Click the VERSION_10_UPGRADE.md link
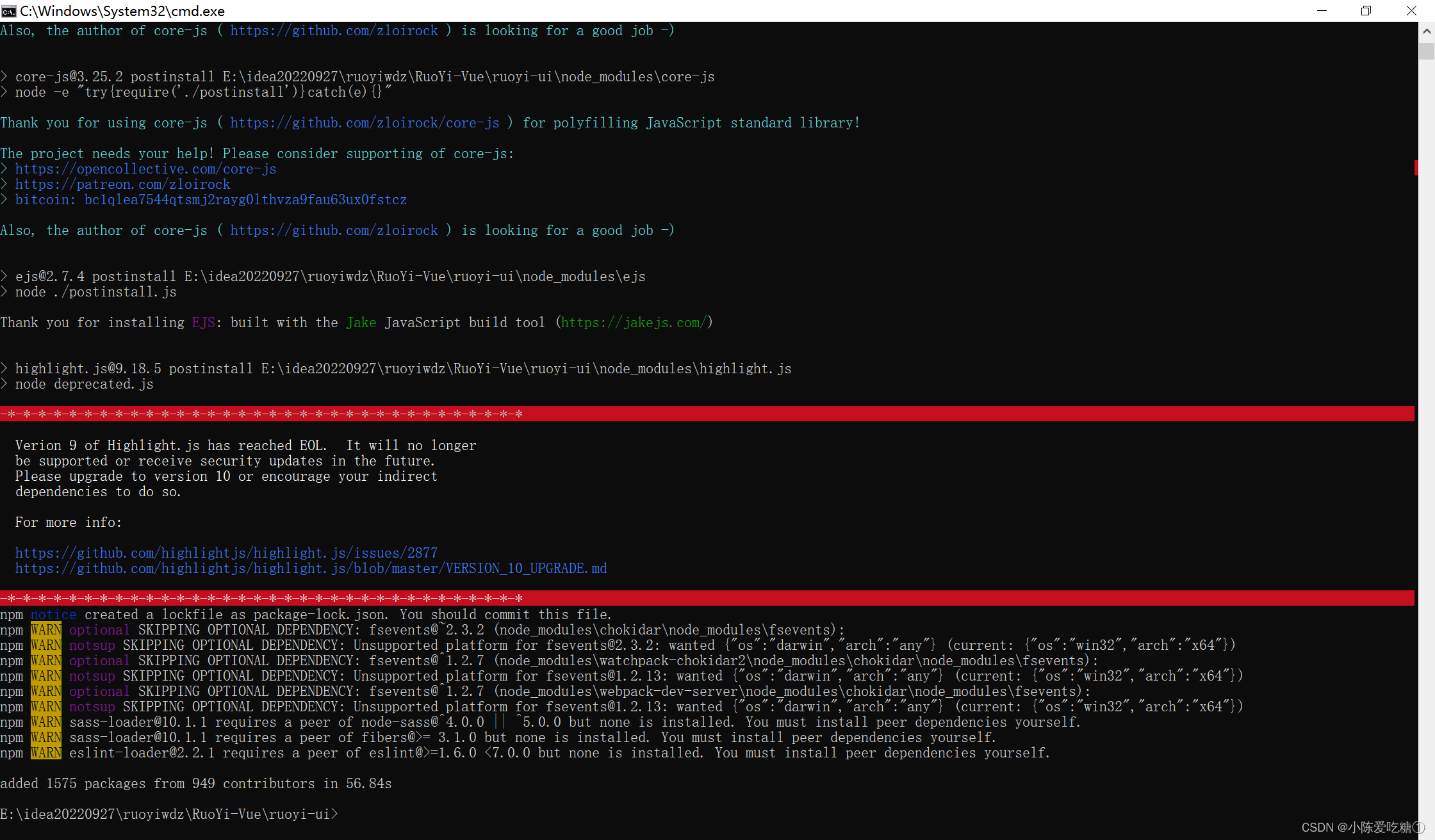 [311, 569]
